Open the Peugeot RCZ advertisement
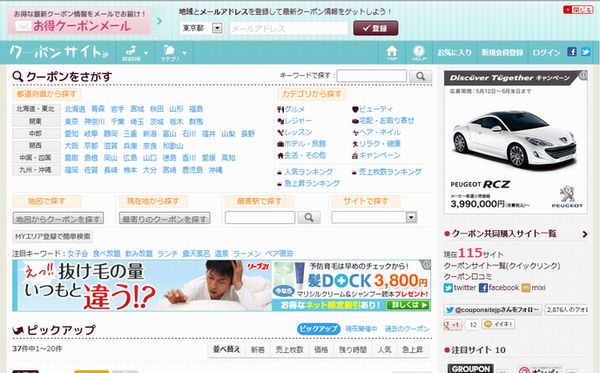Image resolution: width=600 pixels, height=373 pixels. pyautogui.click(x=515, y=142)
